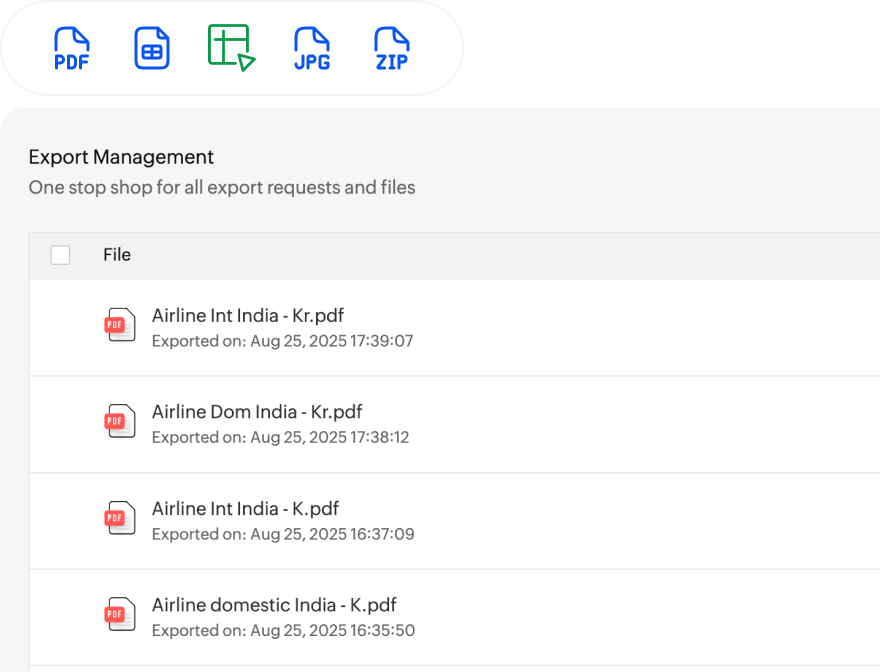Open Airline Dom India - Kr.pdf file
Screen dimensions: 880x672
(x=257, y=412)
